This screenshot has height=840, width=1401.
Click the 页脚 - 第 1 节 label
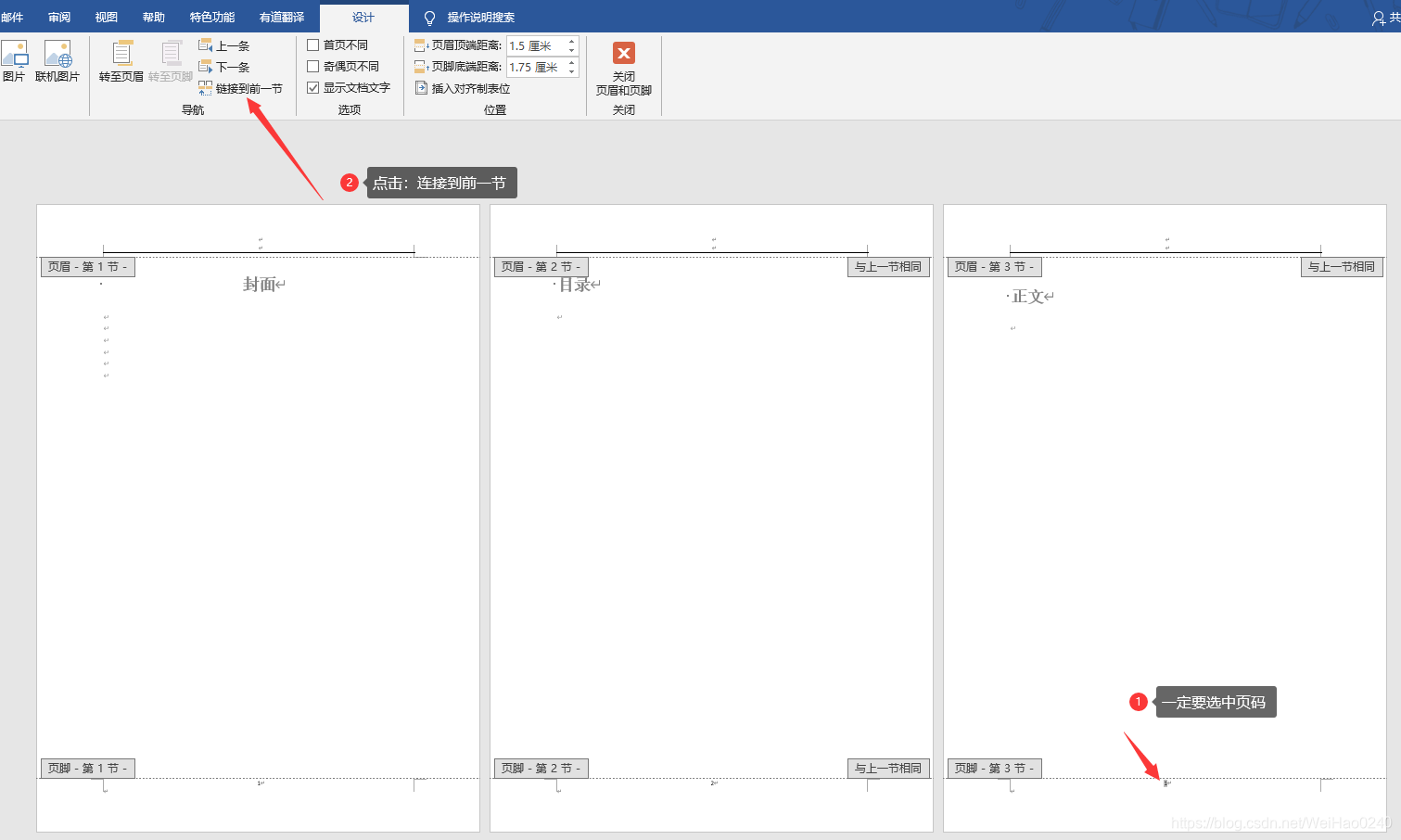(88, 769)
